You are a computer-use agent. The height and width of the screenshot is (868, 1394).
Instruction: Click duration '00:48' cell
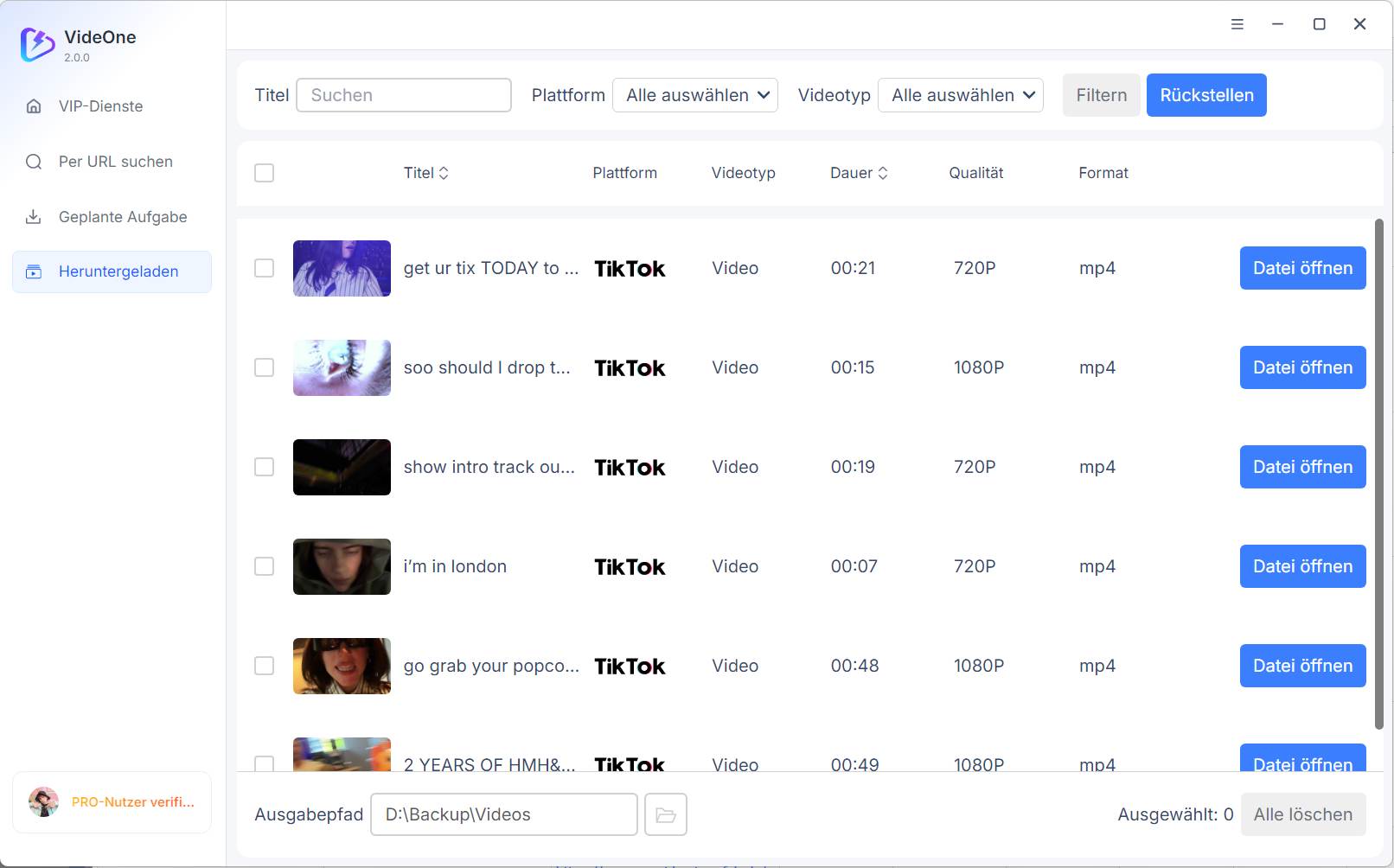pyautogui.click(x=854, y=666)
